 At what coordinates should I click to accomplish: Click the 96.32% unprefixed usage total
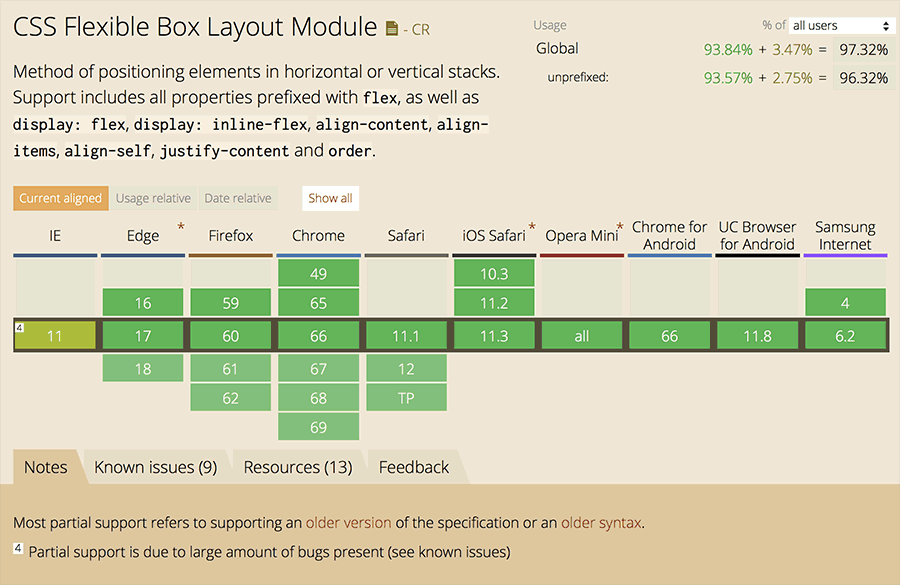tap(864, 78)
